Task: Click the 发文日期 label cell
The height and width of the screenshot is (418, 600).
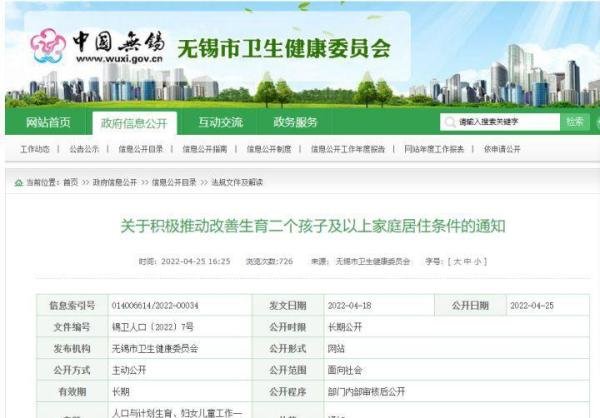Action: click(x=288, y=305)
